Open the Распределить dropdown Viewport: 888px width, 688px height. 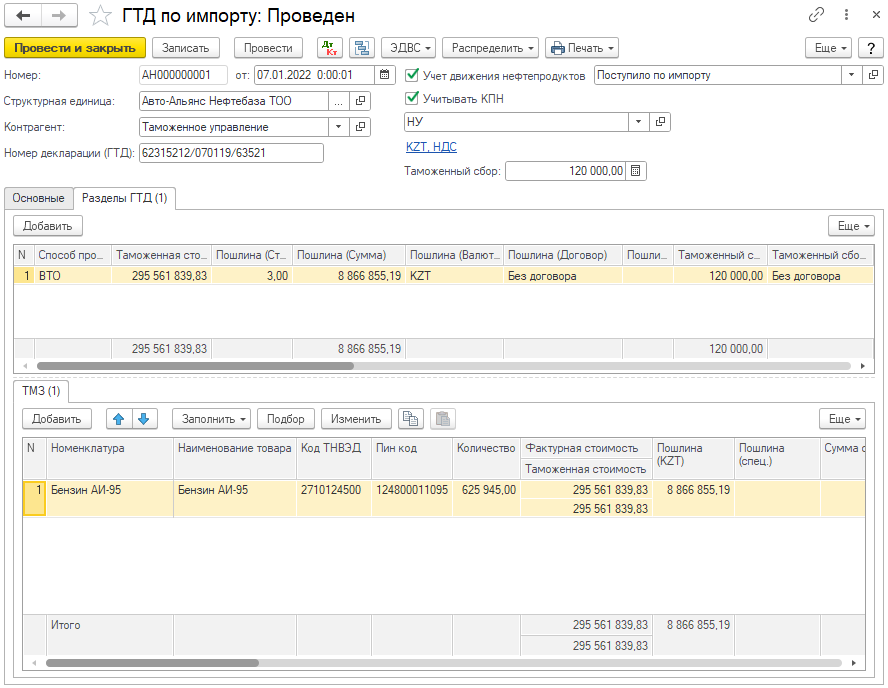point(490,48)
